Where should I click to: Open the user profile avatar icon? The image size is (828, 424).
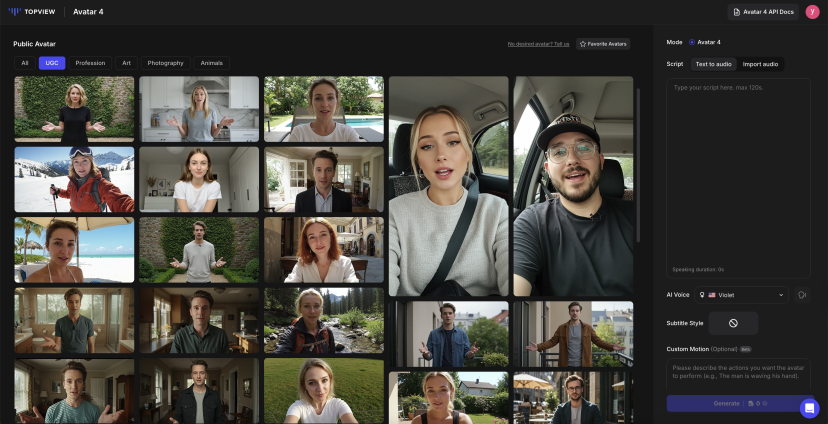[812, 12]
